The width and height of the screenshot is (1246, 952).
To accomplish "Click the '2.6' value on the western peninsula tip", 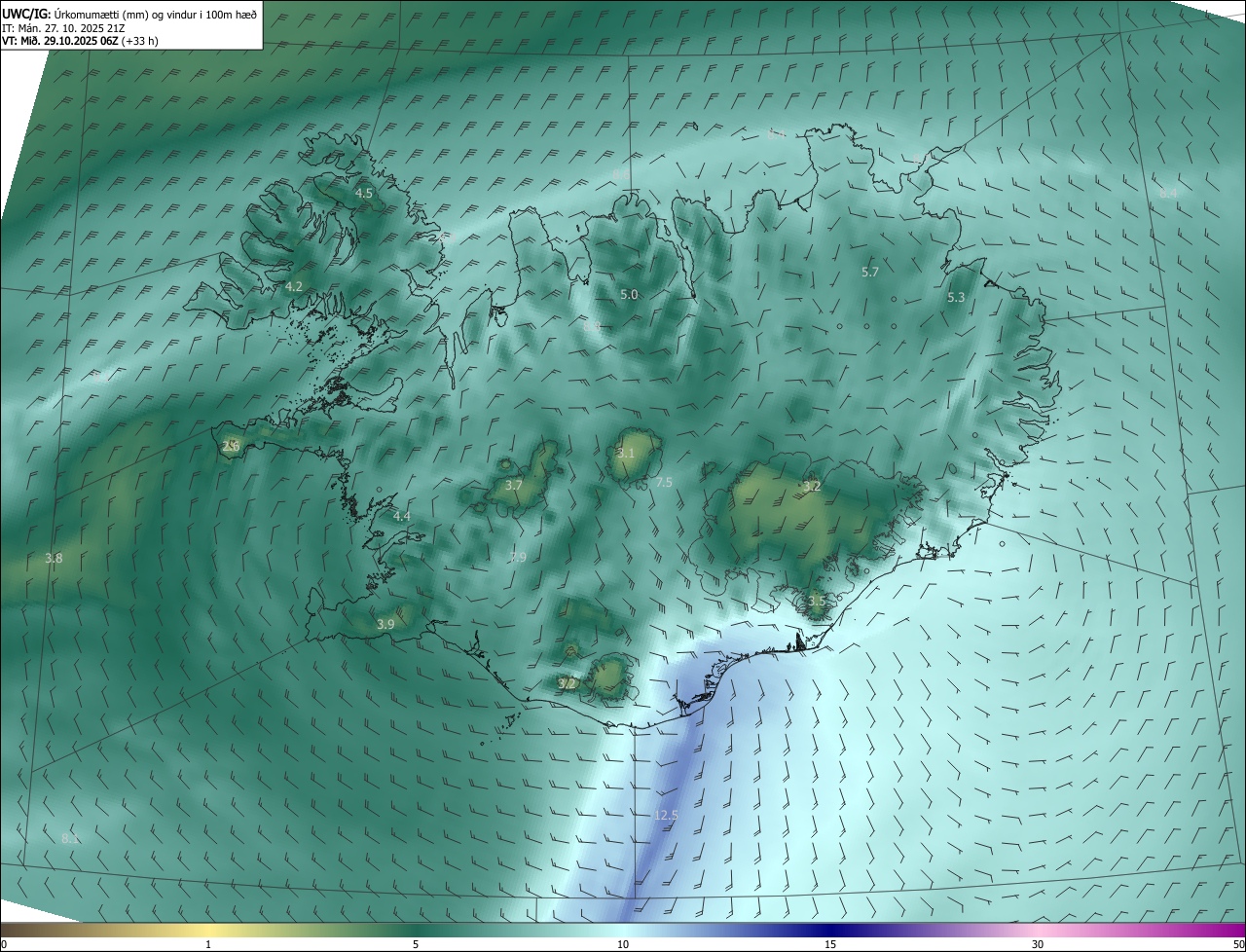I will 231,447.
